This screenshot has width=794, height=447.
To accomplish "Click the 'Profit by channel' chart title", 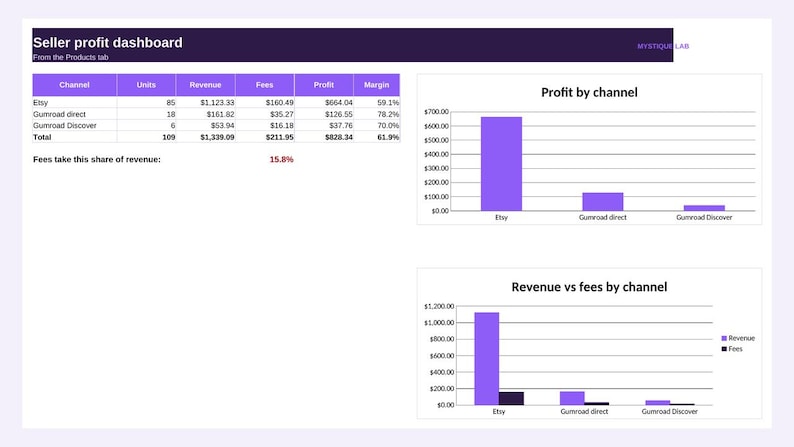I will (589, 93).
